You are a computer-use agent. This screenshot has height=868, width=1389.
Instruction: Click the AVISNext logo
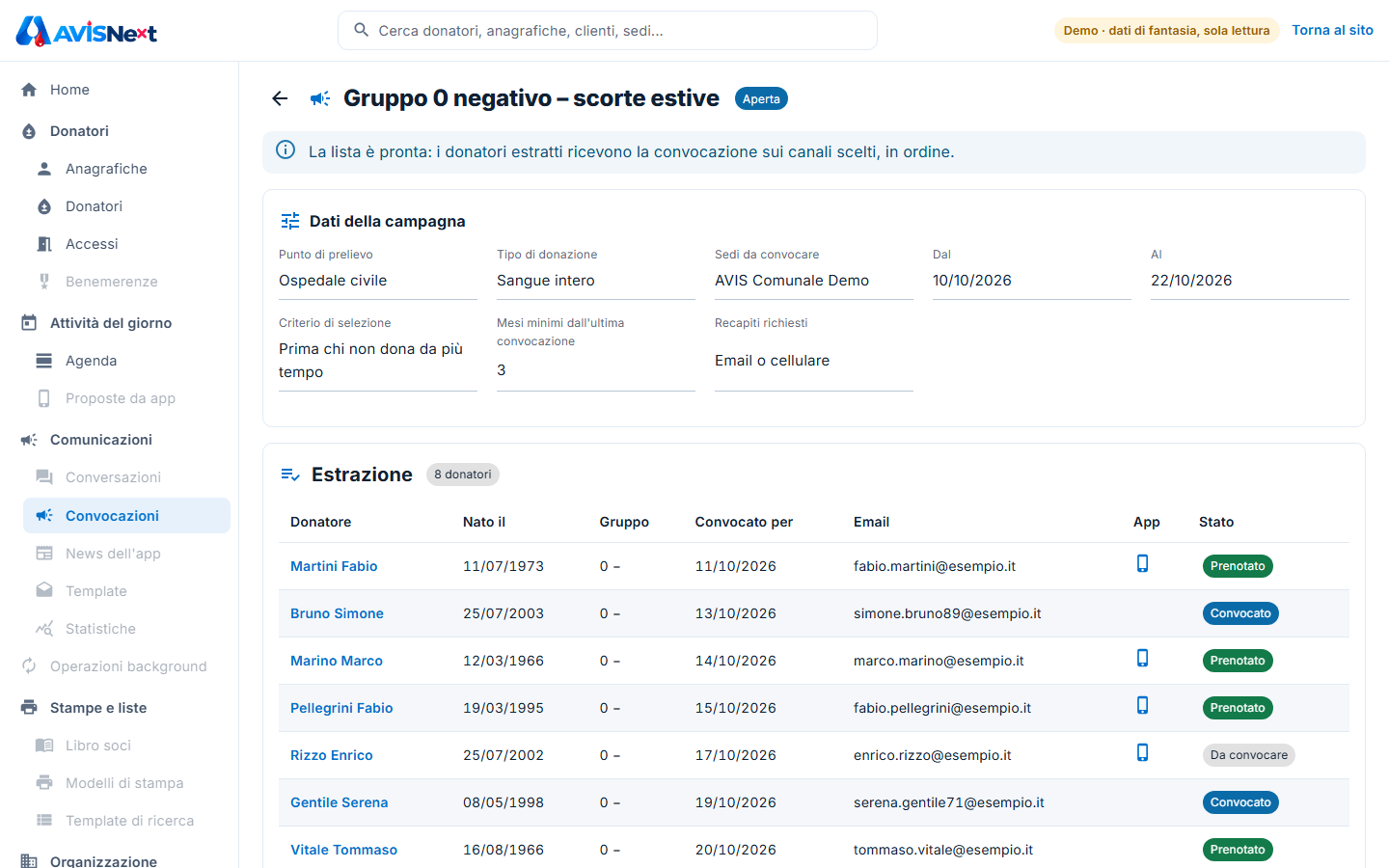pos(87,31)
